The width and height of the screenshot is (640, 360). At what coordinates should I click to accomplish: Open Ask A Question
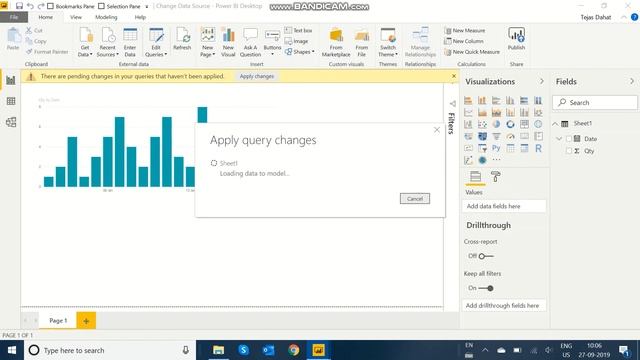click(x=250, y=42)
